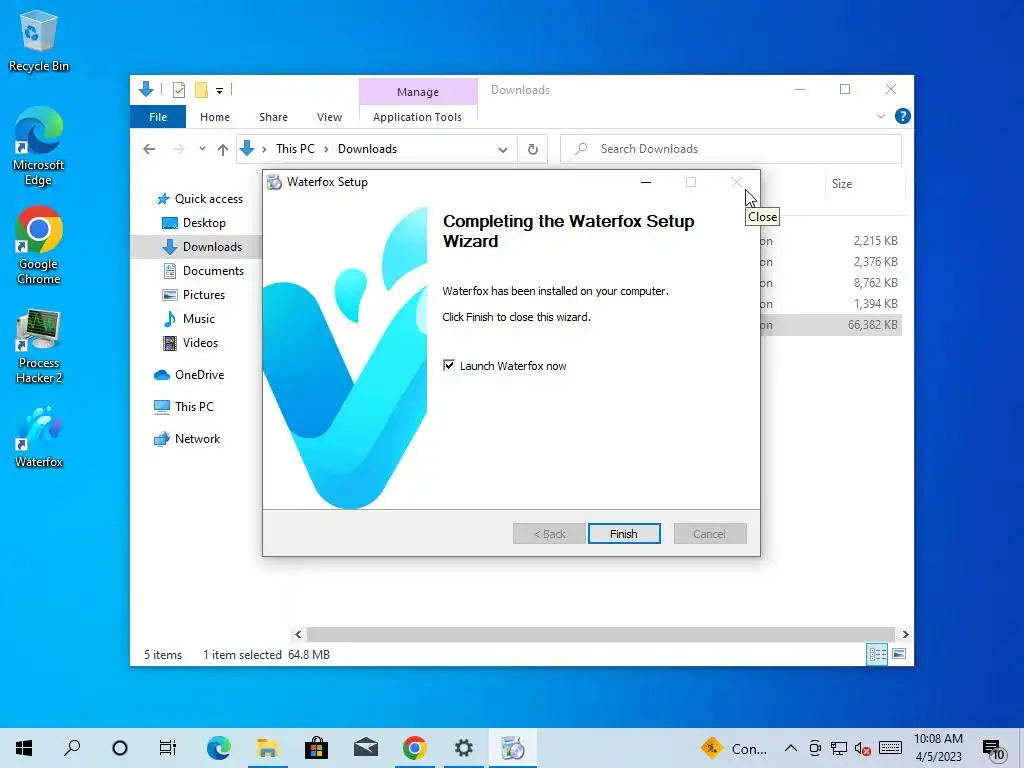Viewport: 1024px width, 768px height.
Task: Go back in File Explorer navigation
Action: [149, 149]
